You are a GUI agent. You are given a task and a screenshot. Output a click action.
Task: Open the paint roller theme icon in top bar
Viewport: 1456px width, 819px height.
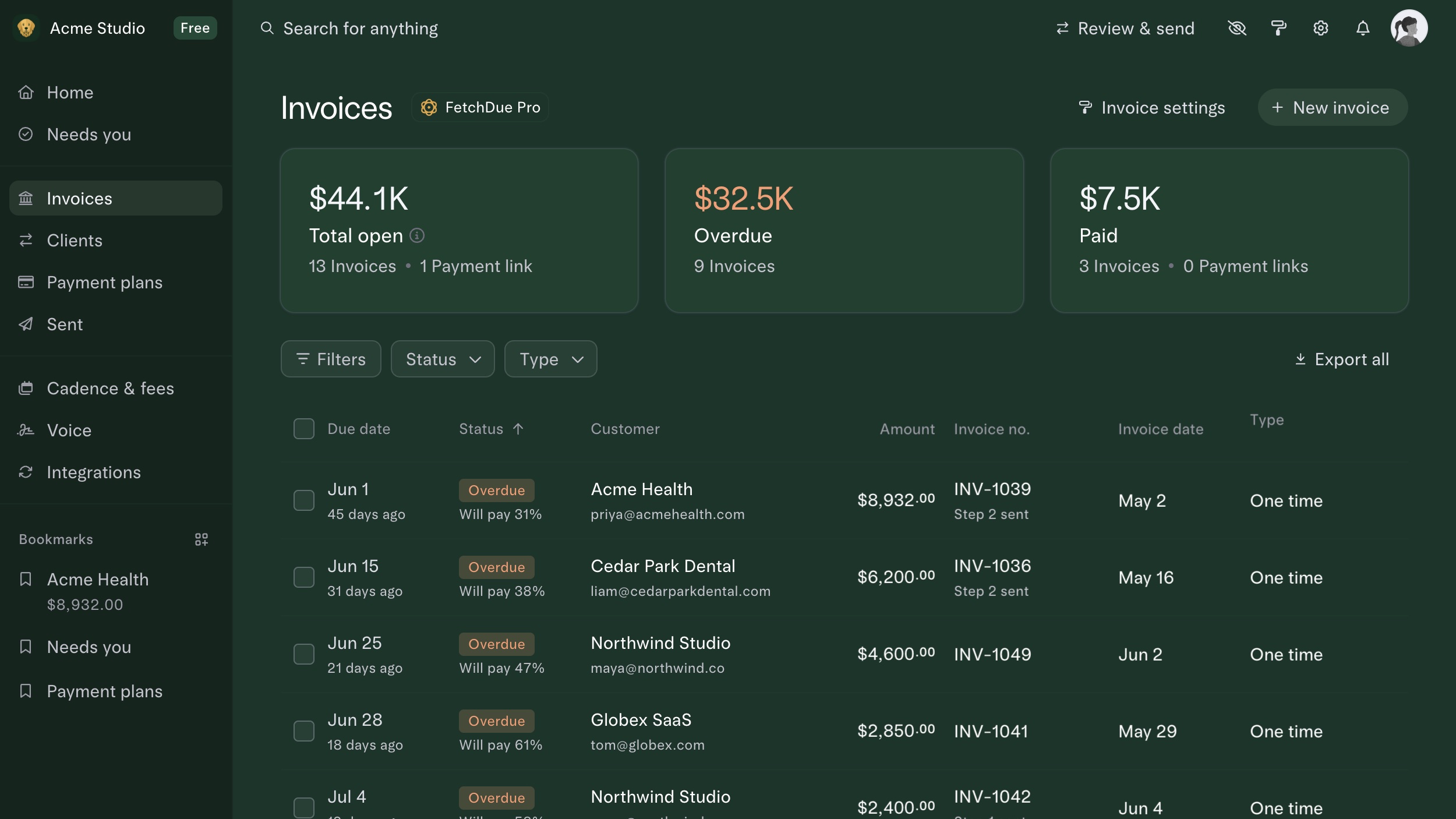coord(1278,28)
